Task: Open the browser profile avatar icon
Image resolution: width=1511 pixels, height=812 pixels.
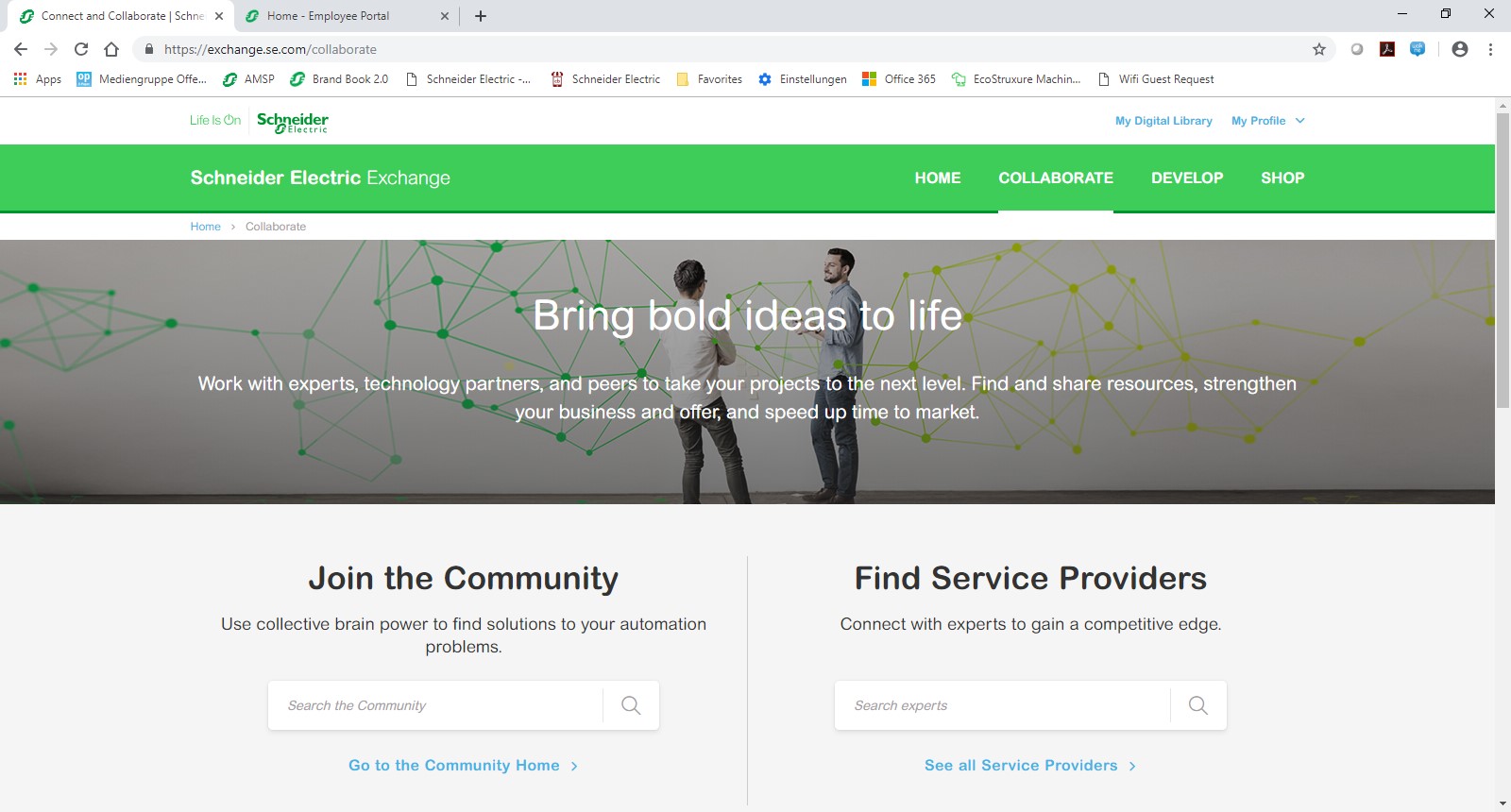Action: [x=1460, y=49]
